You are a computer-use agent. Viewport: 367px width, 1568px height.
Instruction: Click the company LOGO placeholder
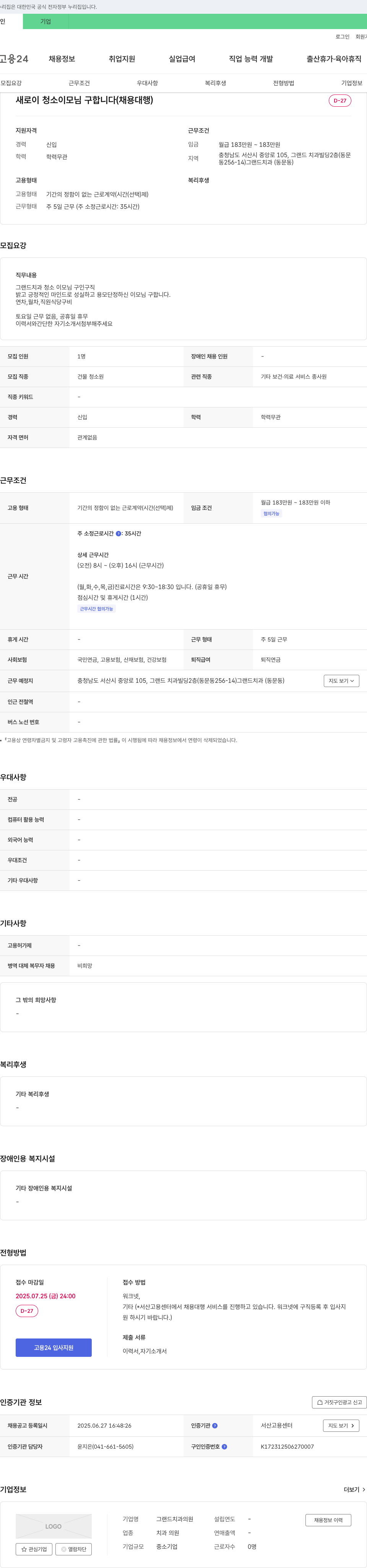tap(54, 1526)
